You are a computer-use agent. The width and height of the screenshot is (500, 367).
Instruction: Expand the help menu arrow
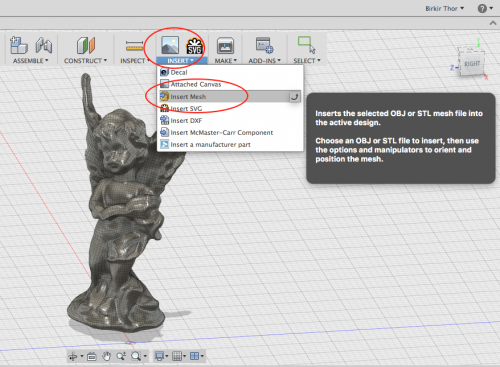pos(491,8)
